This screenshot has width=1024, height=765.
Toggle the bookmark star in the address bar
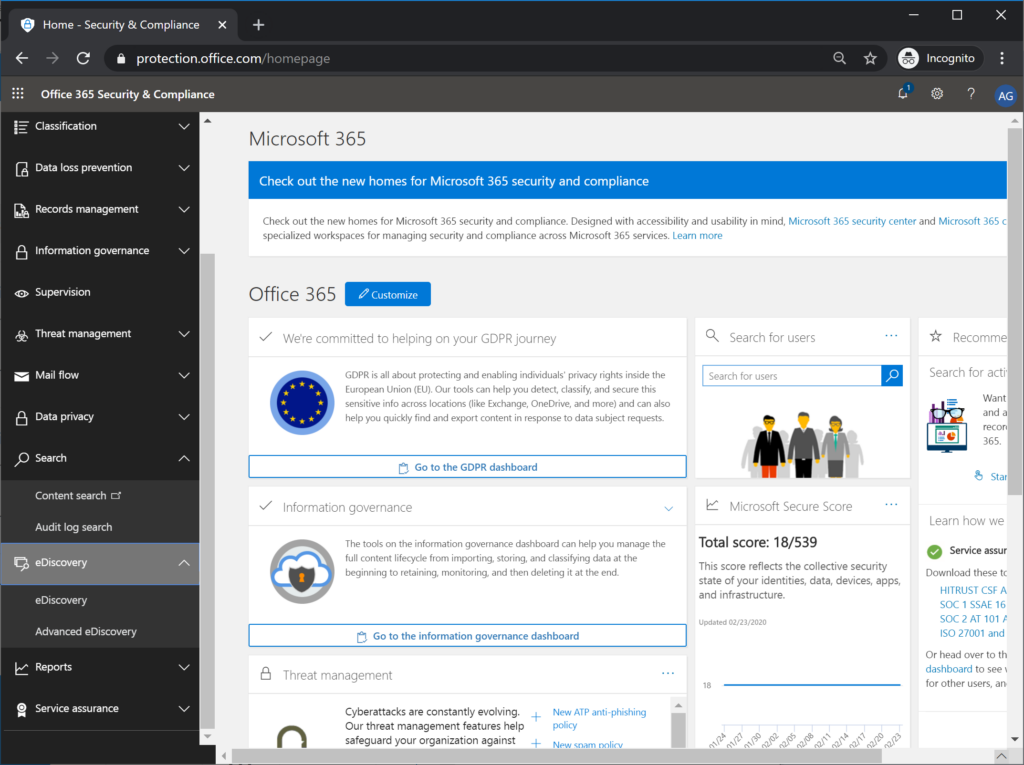[x=870, y=58]
